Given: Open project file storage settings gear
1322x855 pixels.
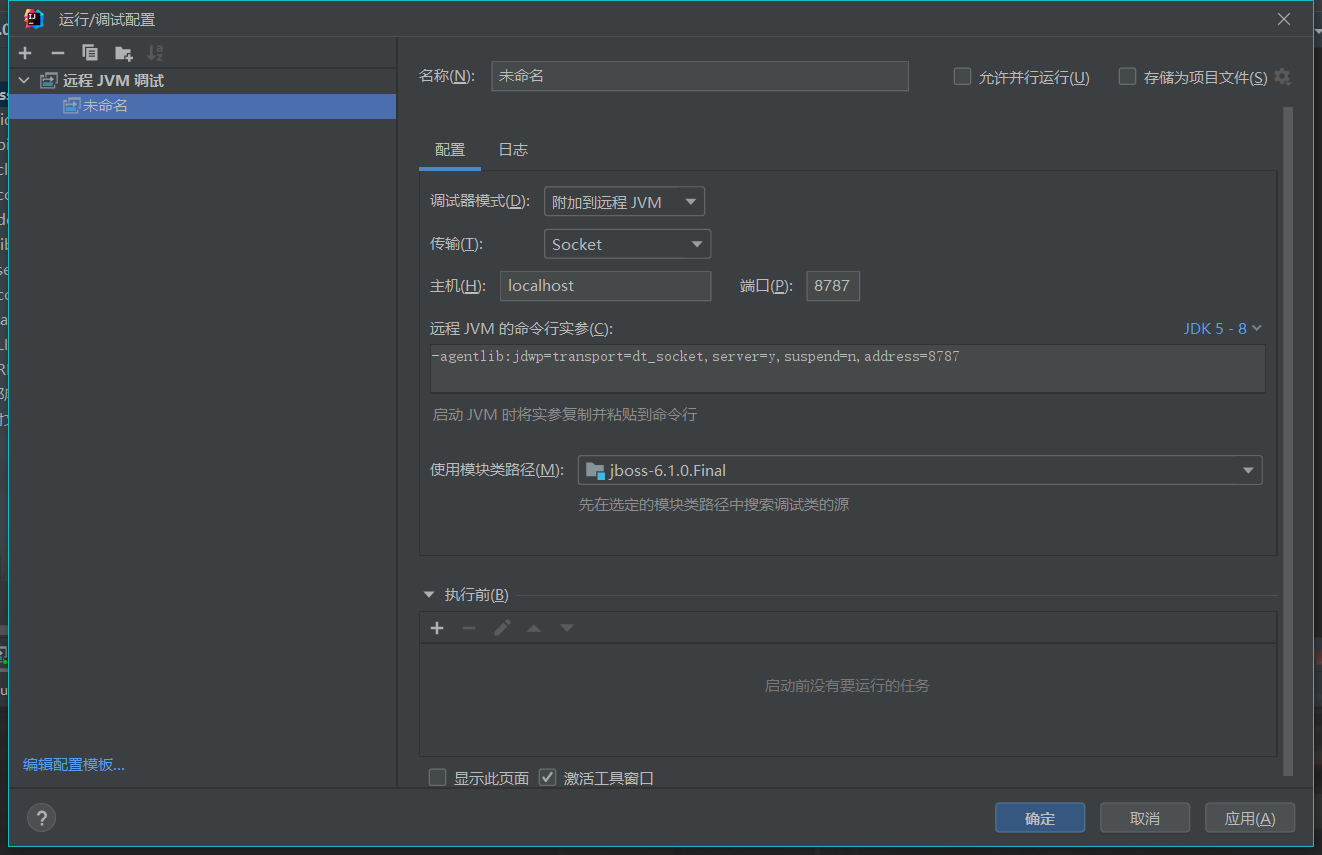Looking at the screenshot, I should (x=1283, y=76).
